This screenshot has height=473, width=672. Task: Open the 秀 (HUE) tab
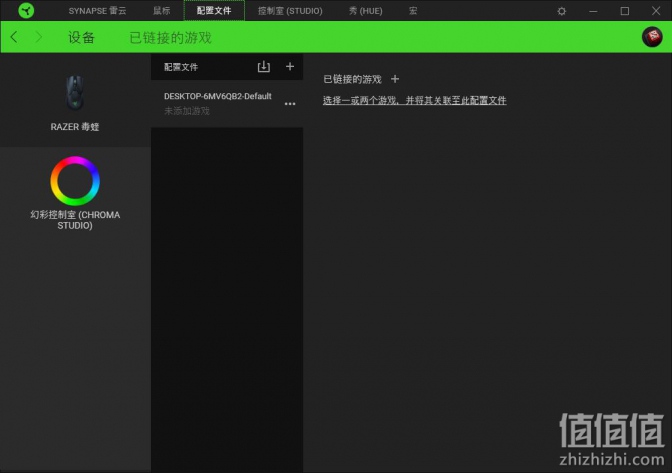coord(366,11)
